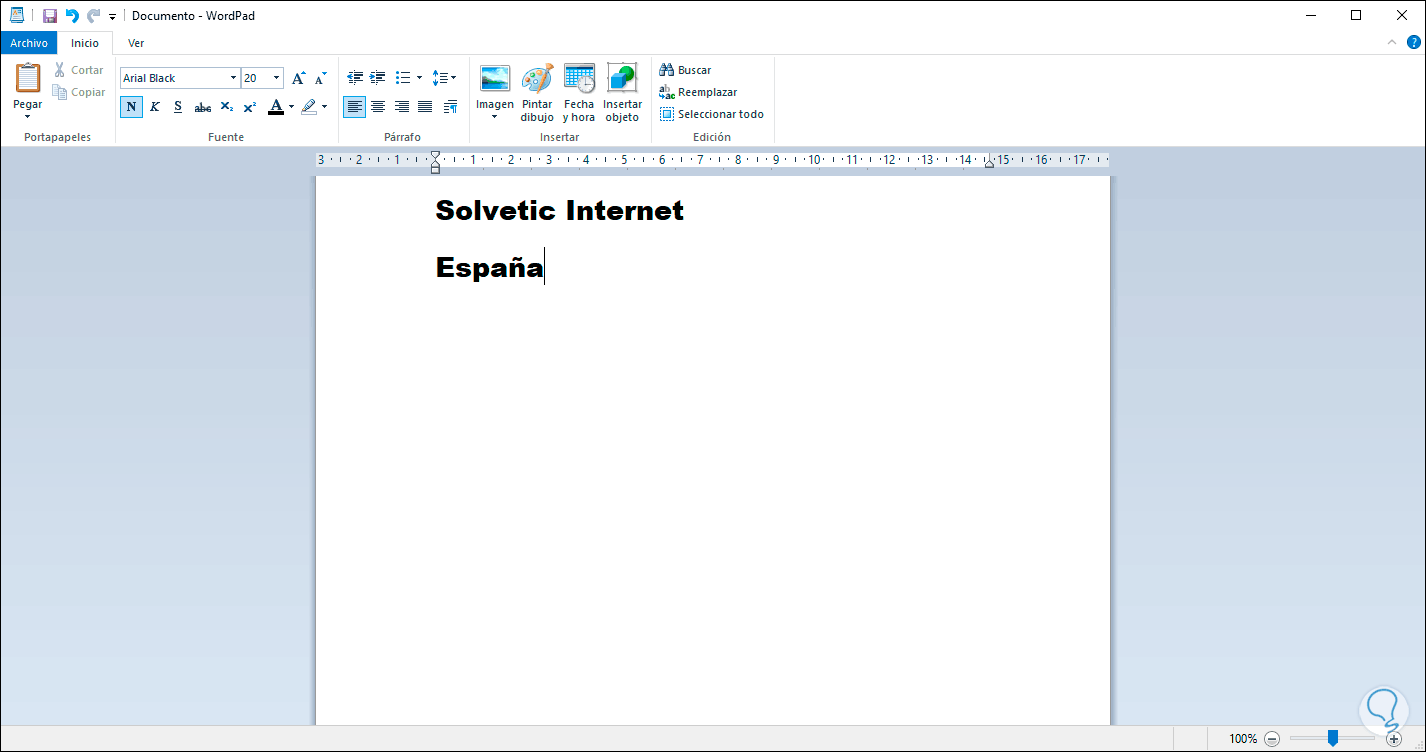
Task: Toggle strikethrough formatting
Action: click(203, 107)
